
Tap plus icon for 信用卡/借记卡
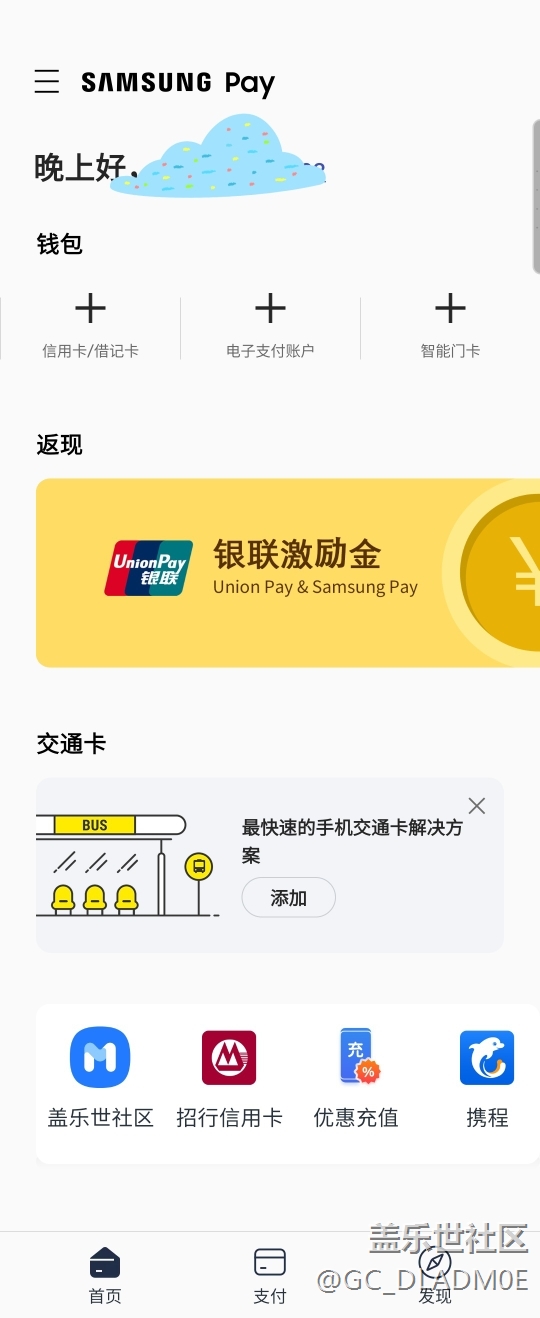point(90,308)
